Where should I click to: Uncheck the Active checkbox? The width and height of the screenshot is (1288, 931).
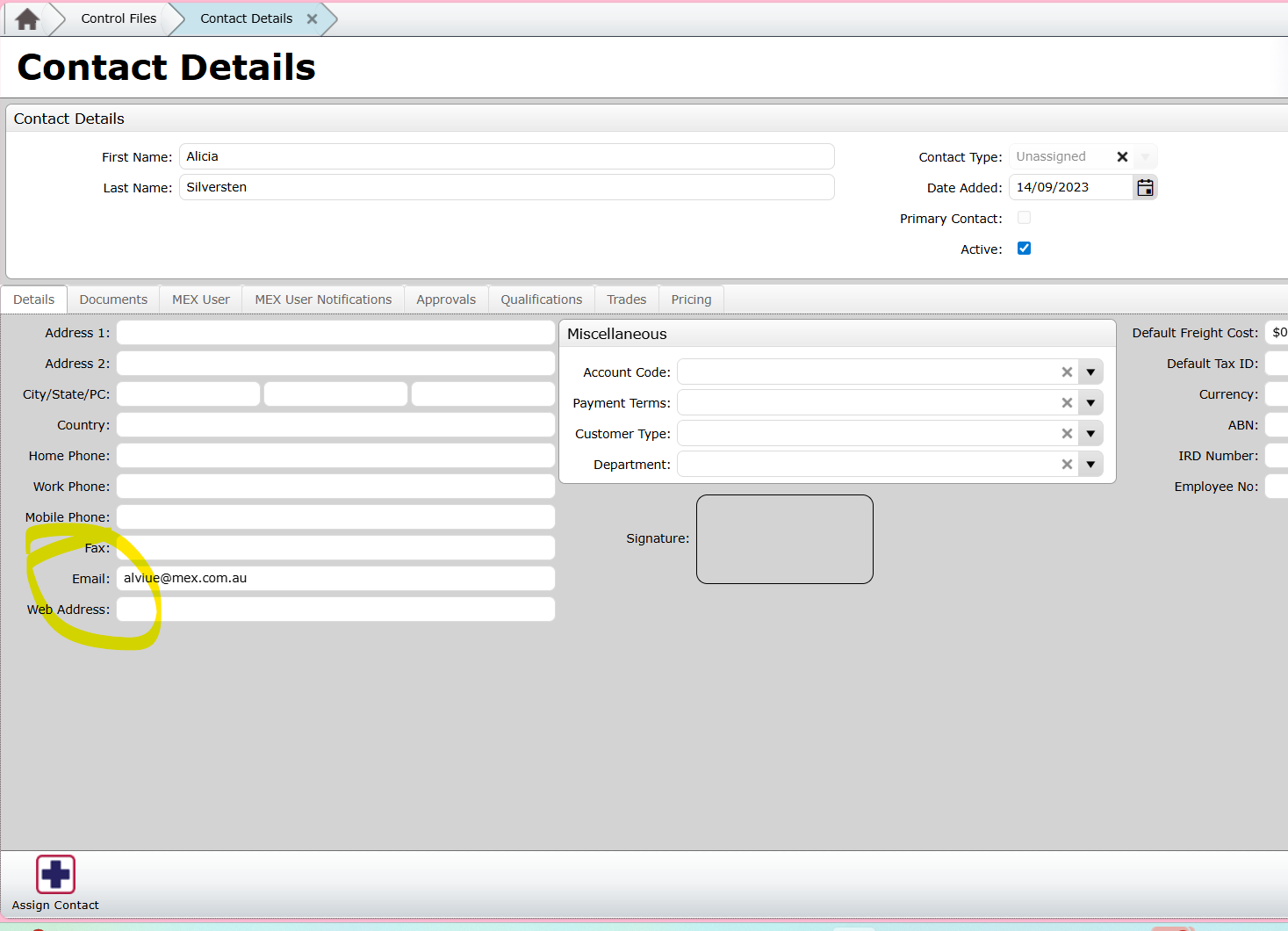[1024, 249]
